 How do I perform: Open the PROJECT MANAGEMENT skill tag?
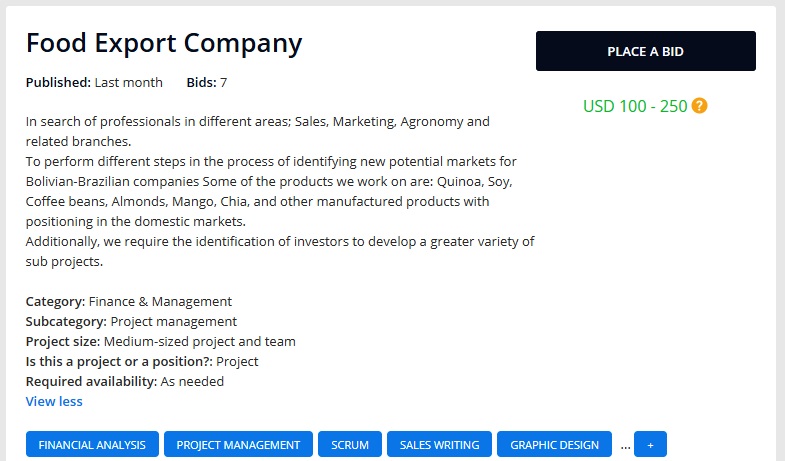(x=238, y=445)
